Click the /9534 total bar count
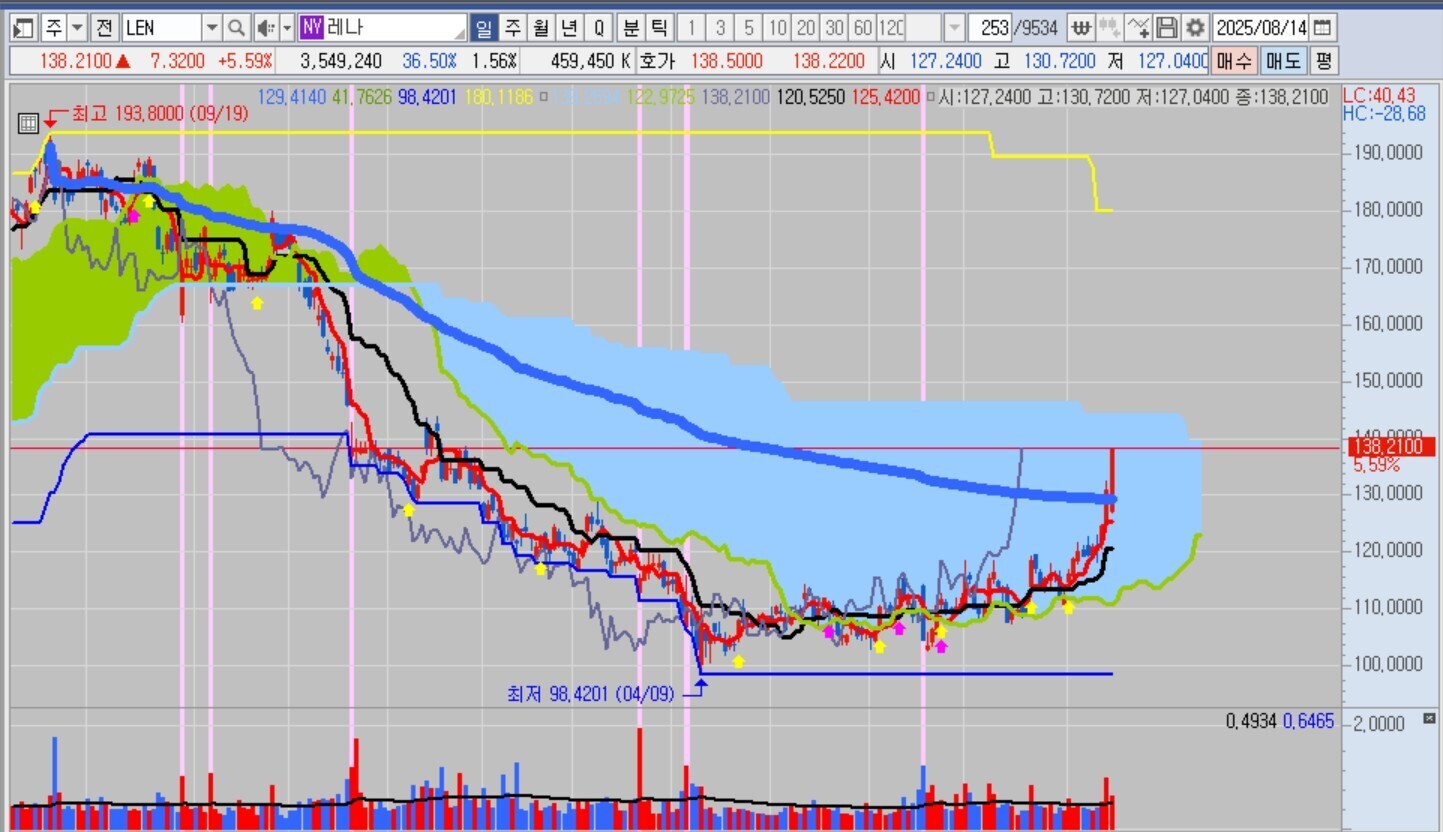The width and height of the screenshot is (1443, 832). pyautogui.click(x=1036, y=27)
